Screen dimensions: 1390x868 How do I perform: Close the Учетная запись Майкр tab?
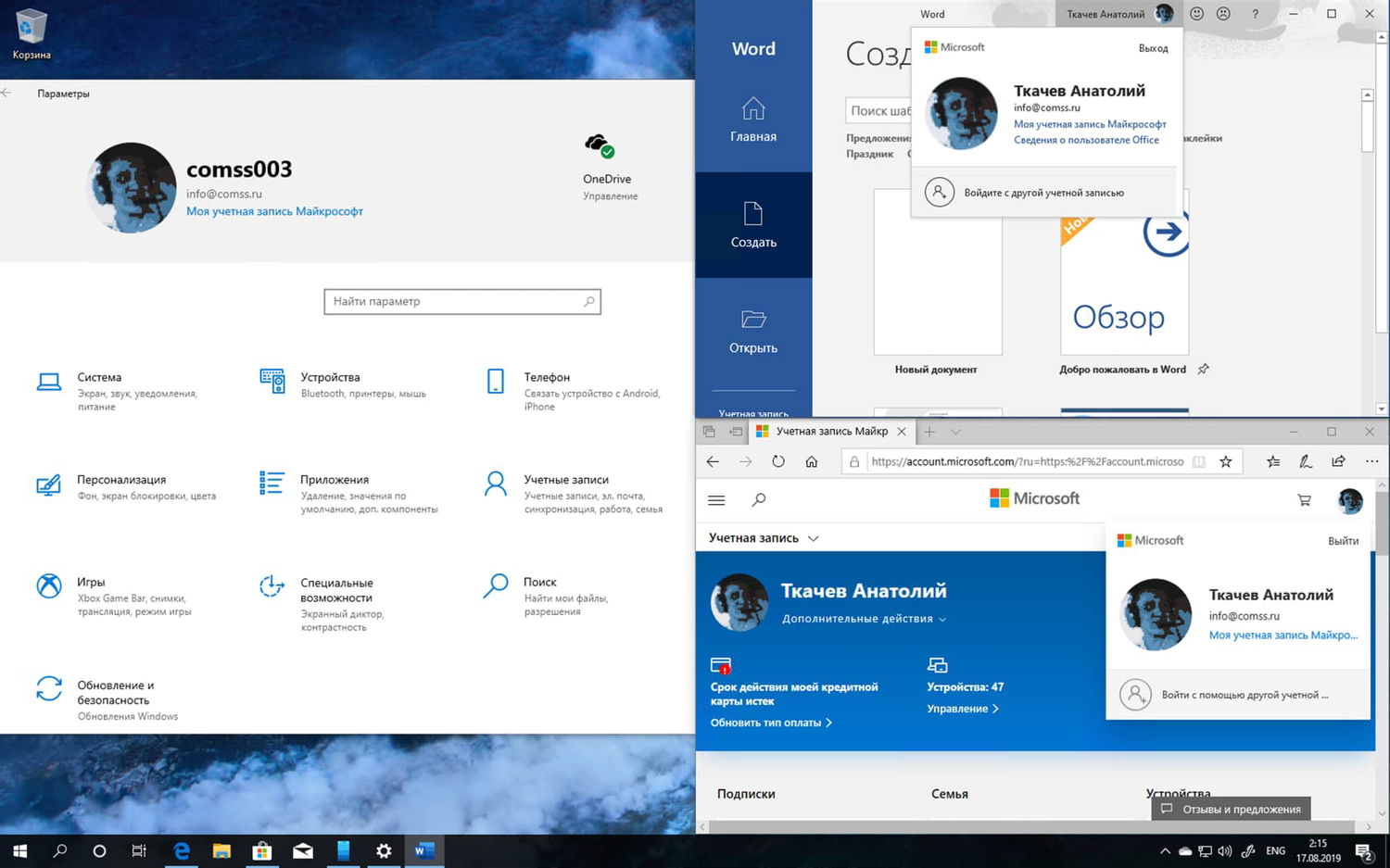point(902,432)
